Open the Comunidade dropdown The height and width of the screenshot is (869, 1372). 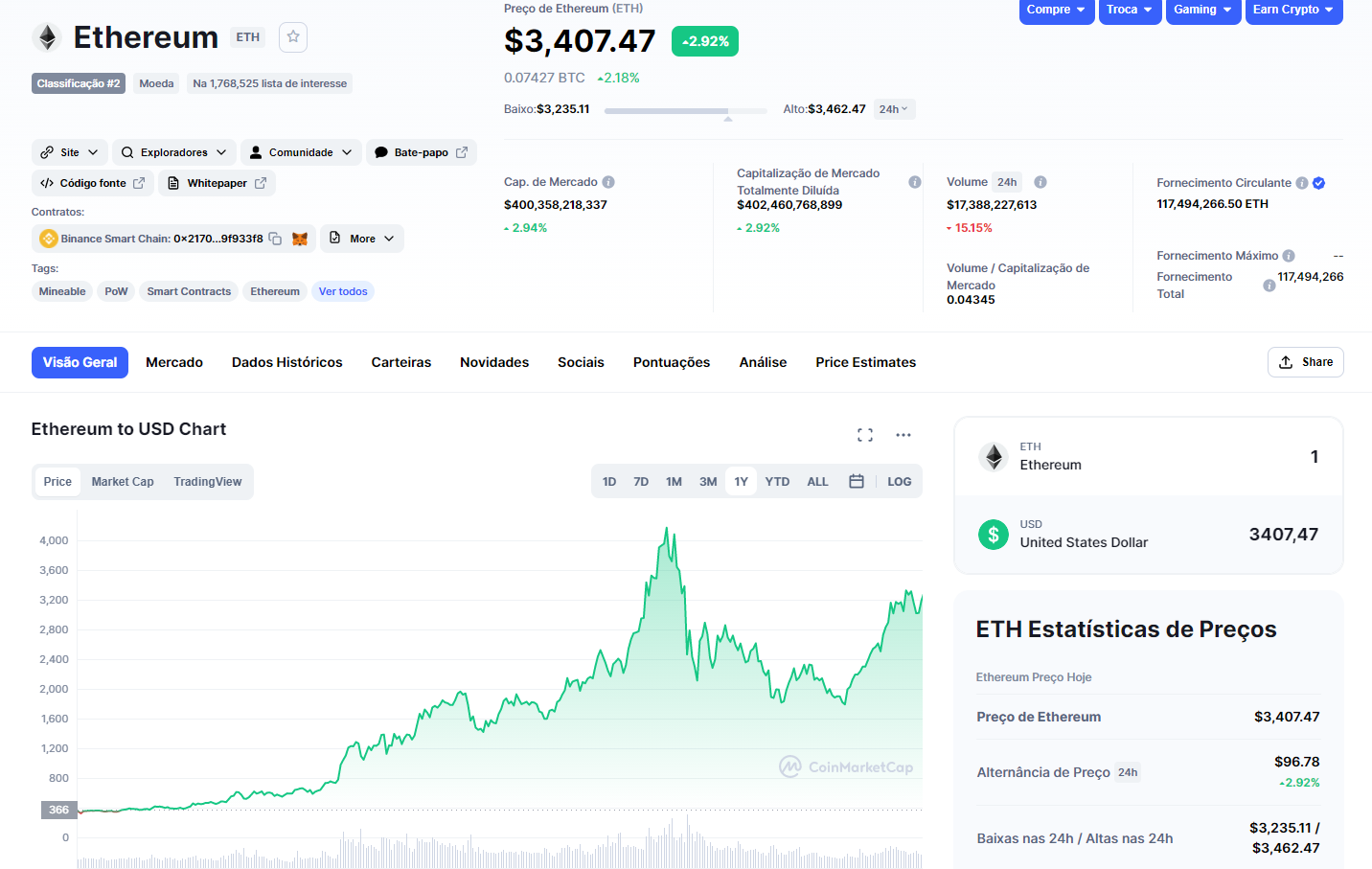click(301, 152)
